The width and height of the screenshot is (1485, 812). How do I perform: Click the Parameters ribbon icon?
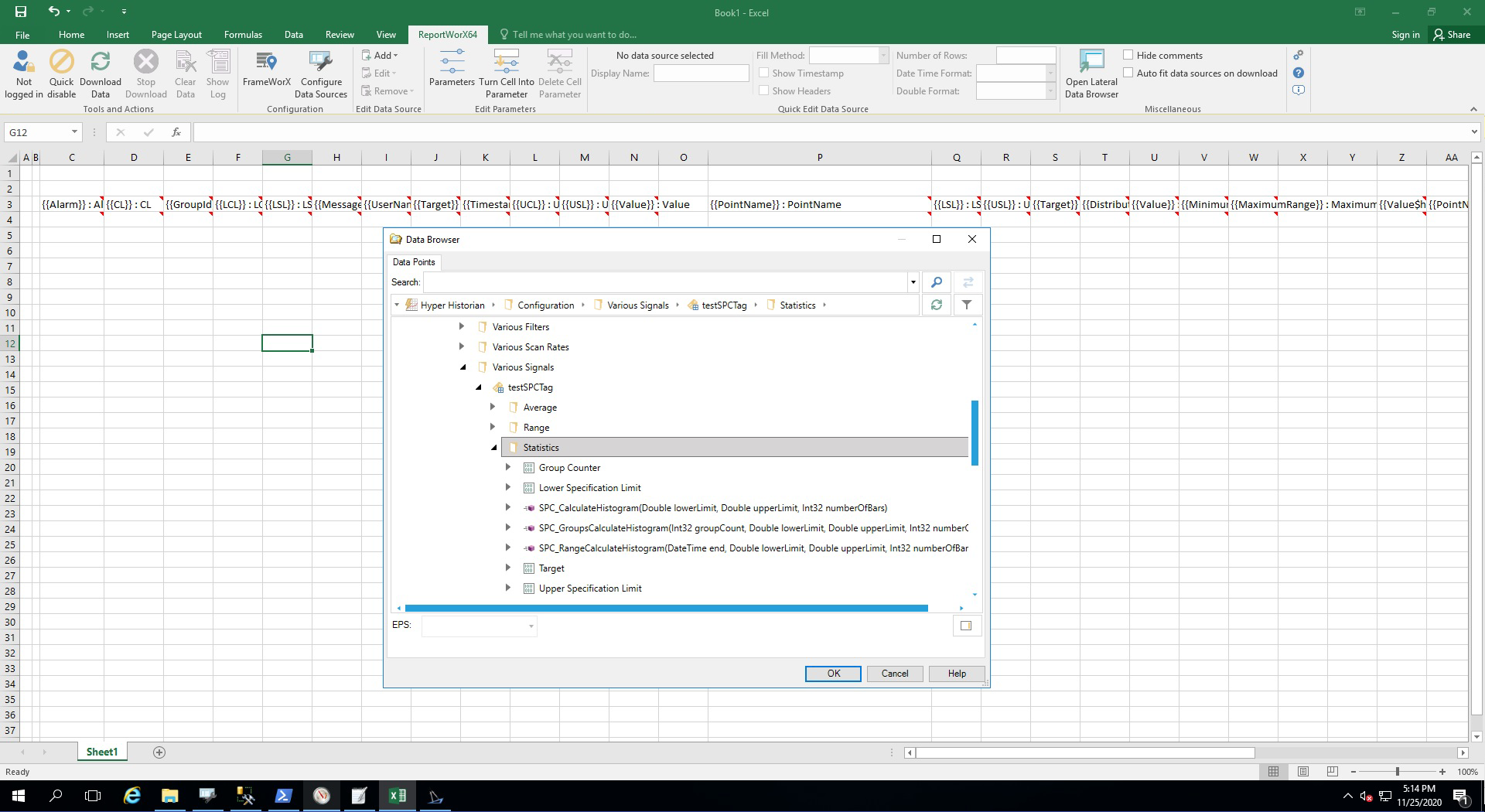tap(452, 62)
